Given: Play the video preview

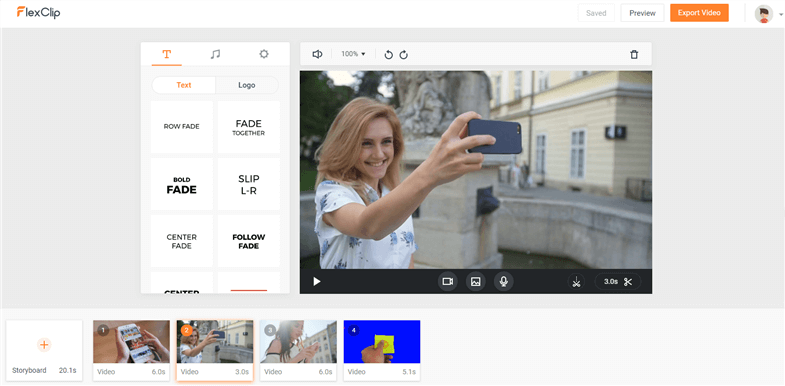Looking at the screenshot, I should tap(316, 281).
